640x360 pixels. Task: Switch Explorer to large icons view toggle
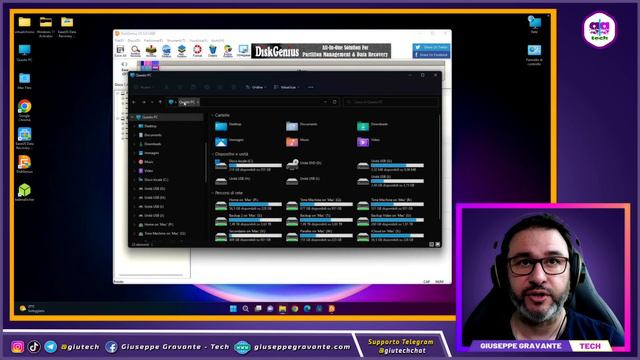(438, 244)
